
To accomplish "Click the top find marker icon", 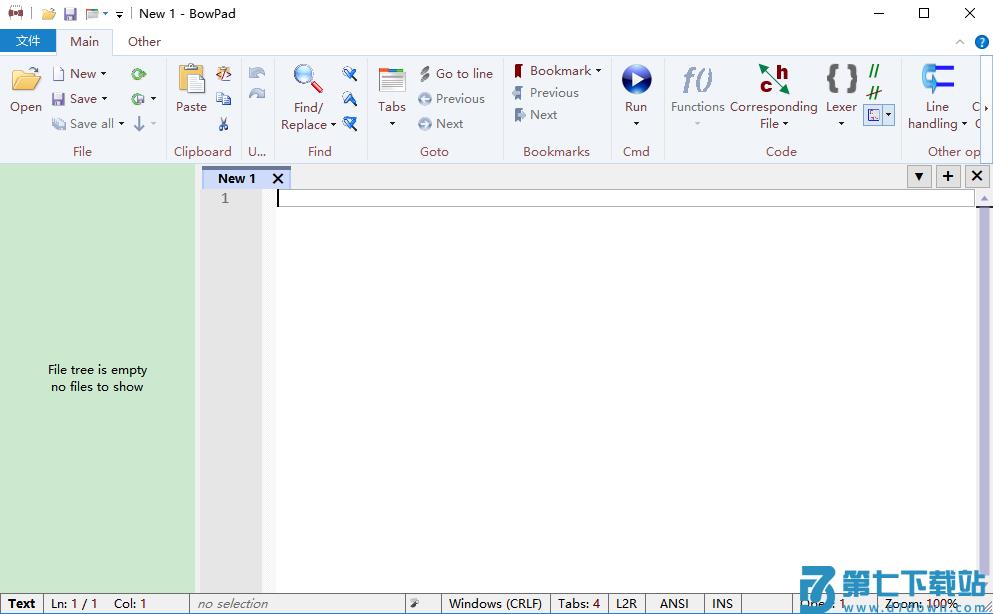I will 350,73.
